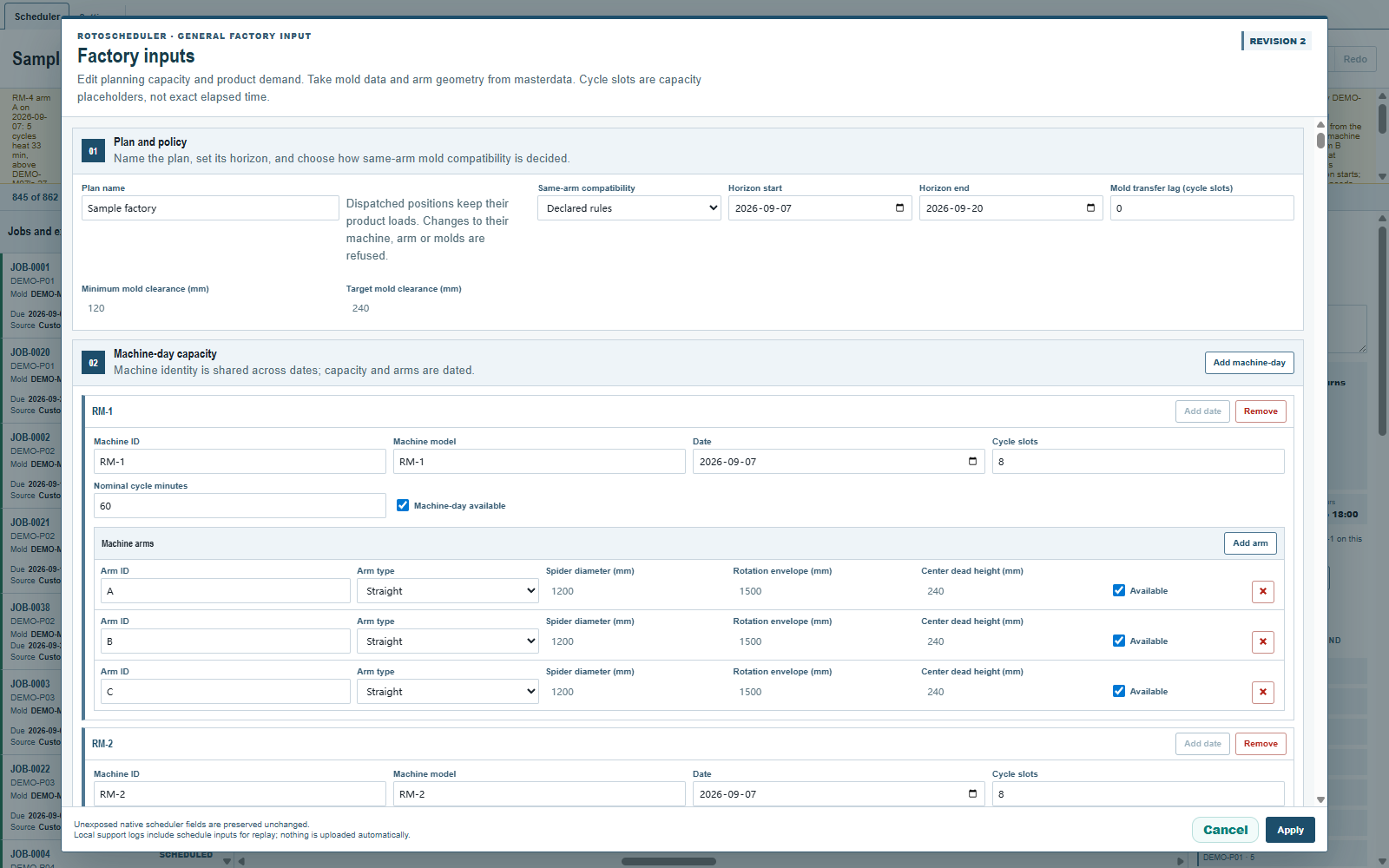The image size is (1389, 868).
Task: Click the Add machine-day button
Action: point(1249,363)
